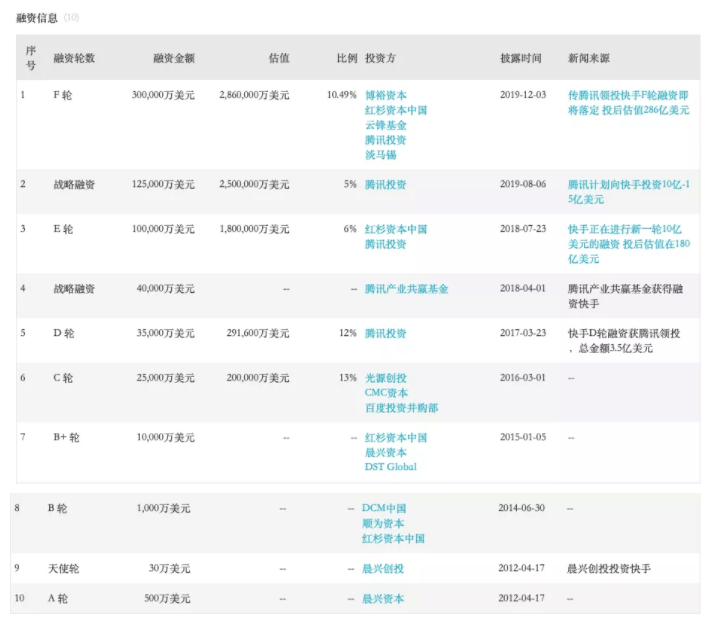
Task: Click the 融资信息 section heading
Action: click(35, 17)
